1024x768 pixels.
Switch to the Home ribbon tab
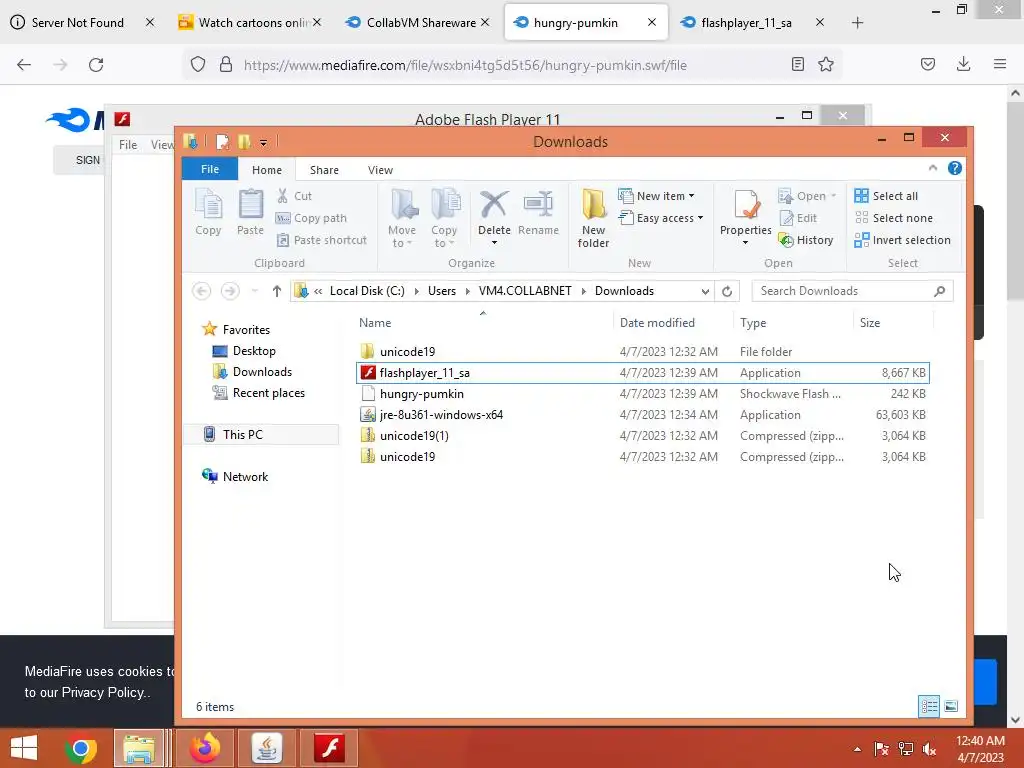pos(267,170)
